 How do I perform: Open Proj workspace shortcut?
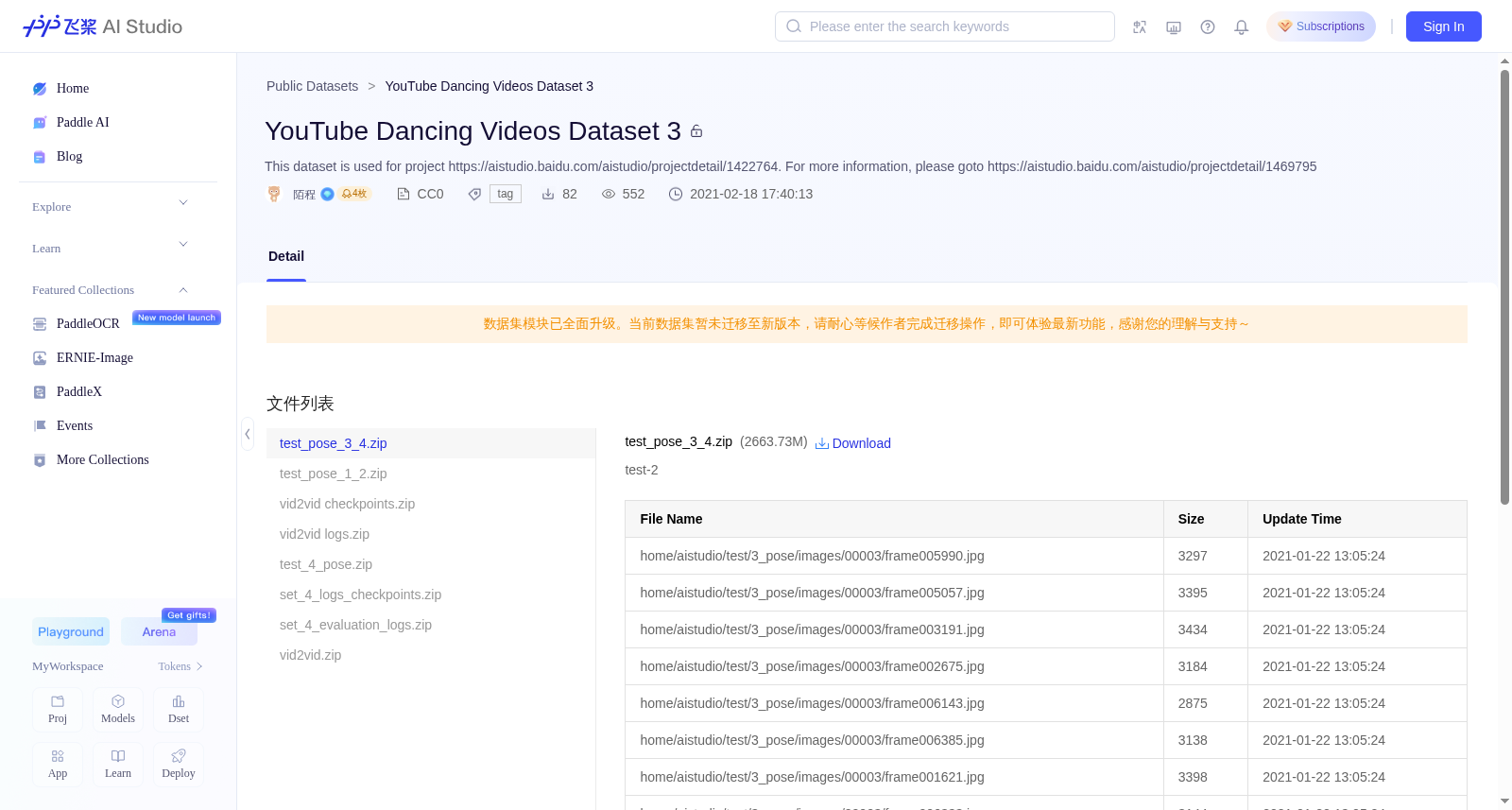[58, 710]
